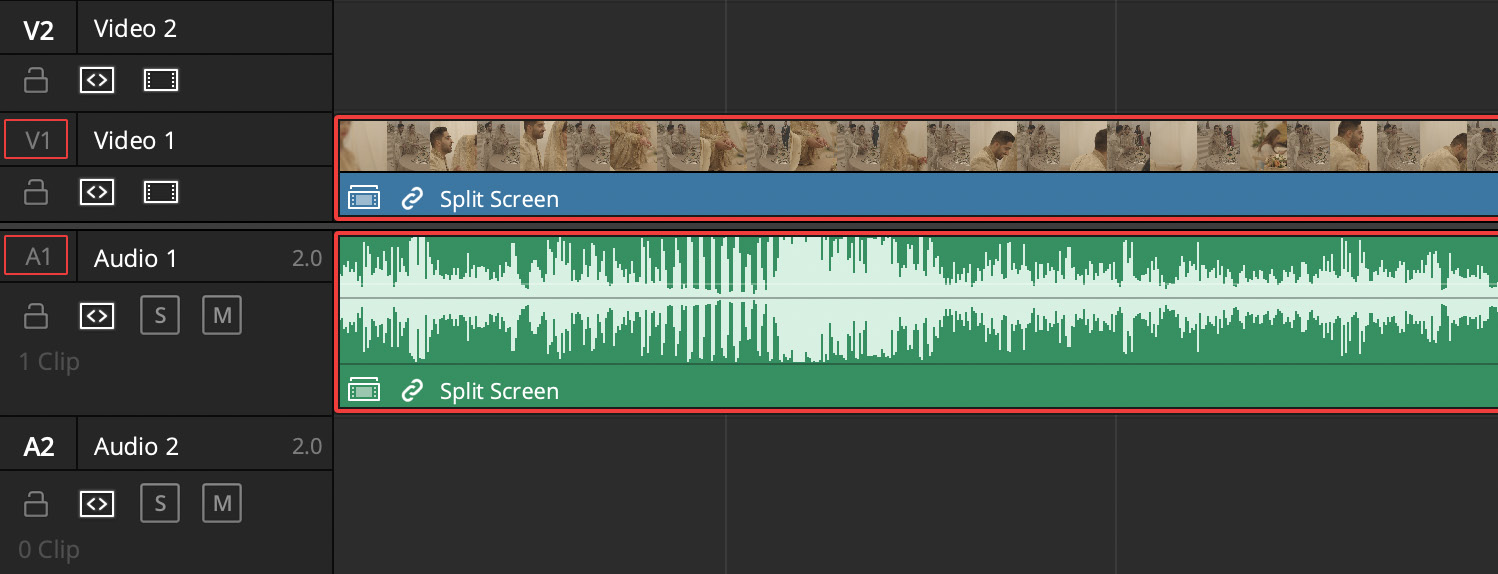Toggle auto track selector on Video 2
Image resolution: width=1498 pixels, height=574 pixels.
97,81
